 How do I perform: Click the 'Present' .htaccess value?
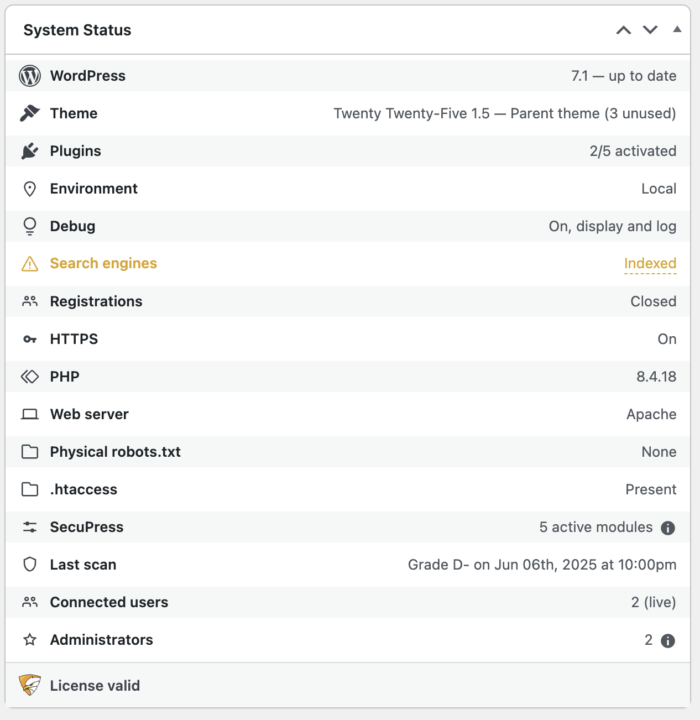[x=651, y=489]
